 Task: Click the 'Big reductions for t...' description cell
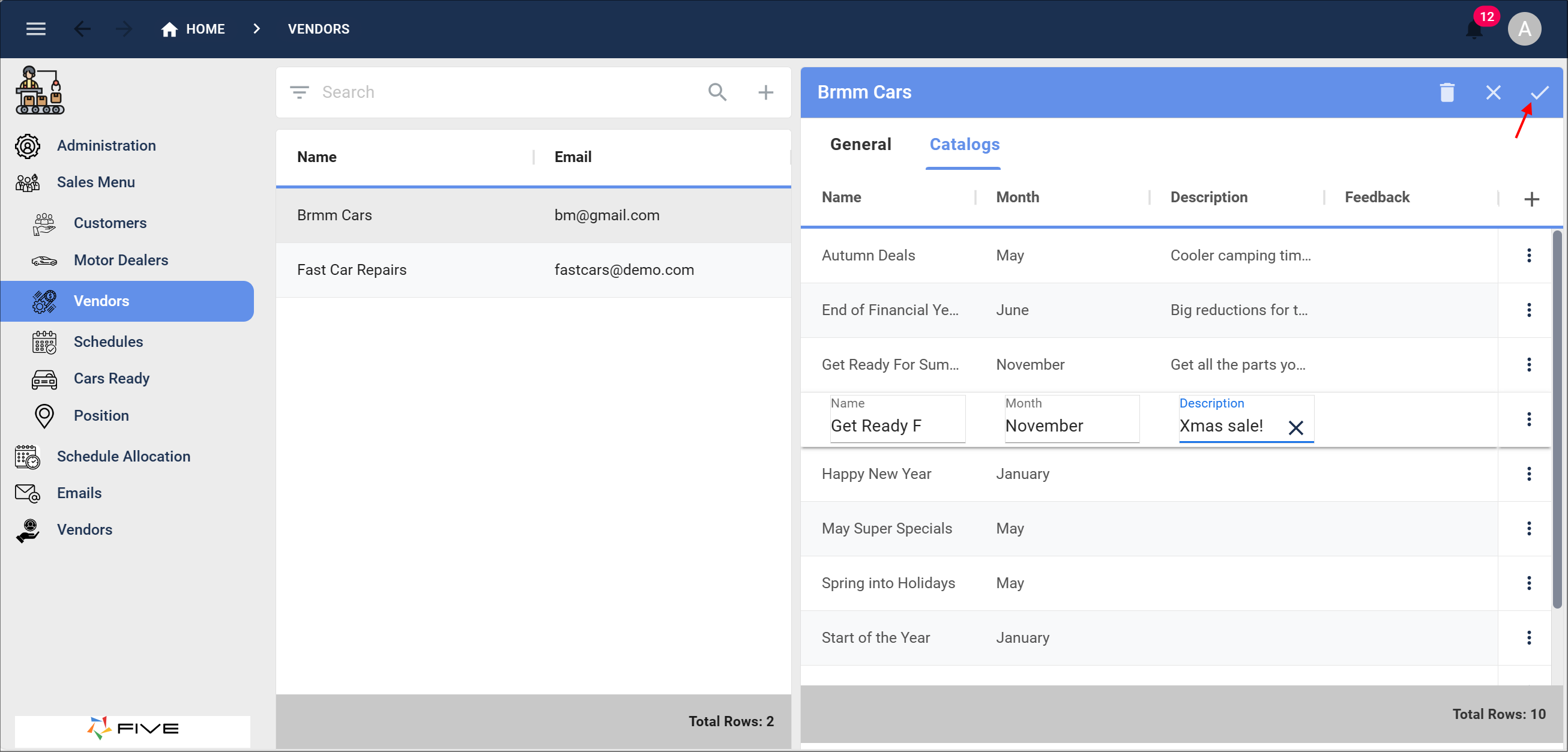tap(1238, 310)
